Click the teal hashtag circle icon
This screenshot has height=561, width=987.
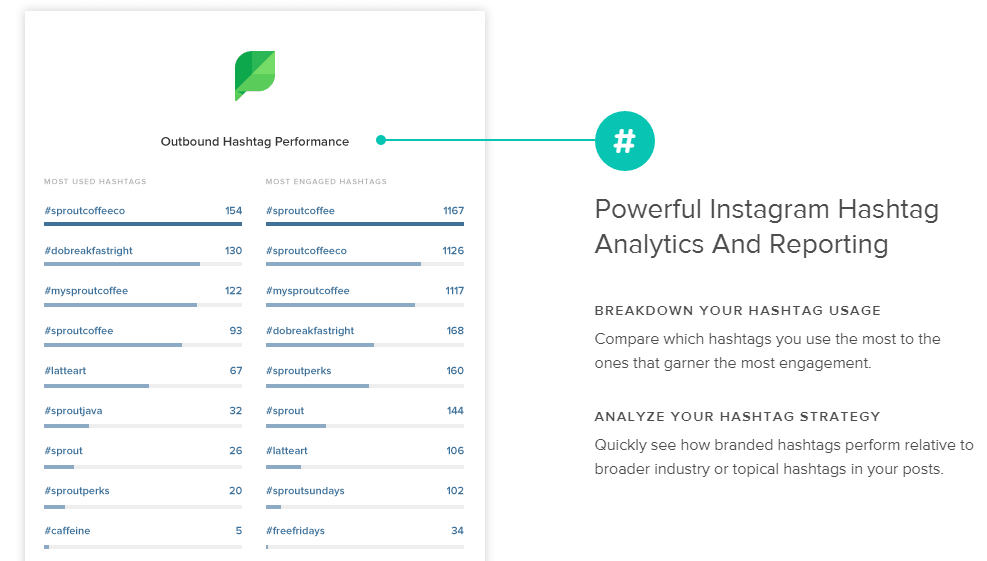pyautogui.click(x=624, y=141)
